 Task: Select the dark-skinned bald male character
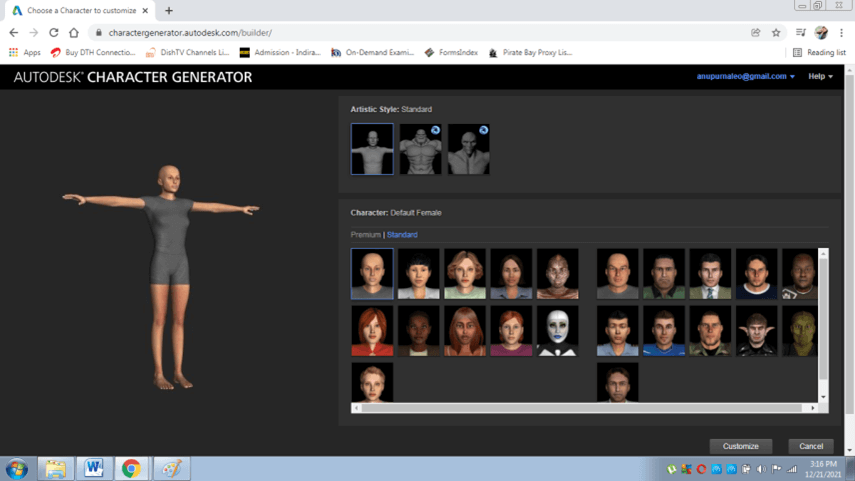(800, 274)
